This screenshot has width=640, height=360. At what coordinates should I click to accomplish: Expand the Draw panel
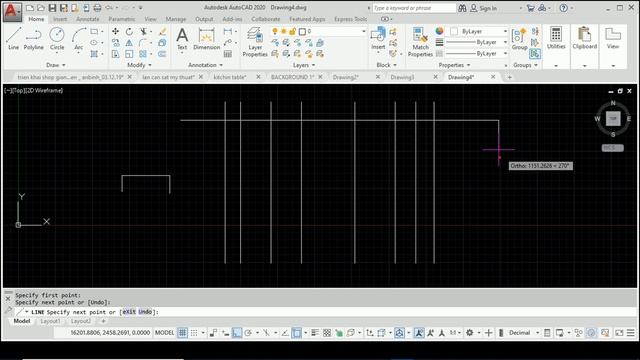[x=56, y=65]
